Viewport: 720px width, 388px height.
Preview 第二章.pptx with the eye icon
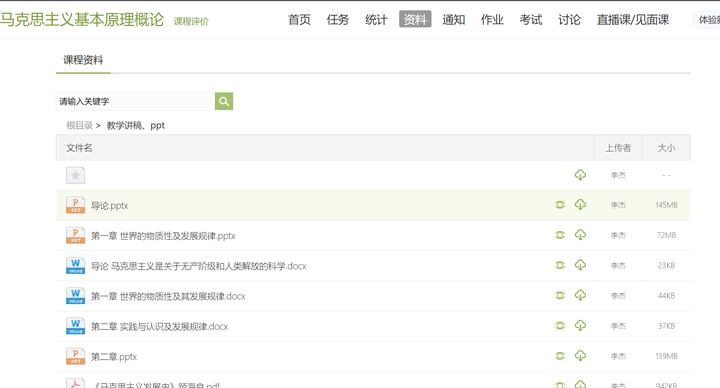coord(560,356)
